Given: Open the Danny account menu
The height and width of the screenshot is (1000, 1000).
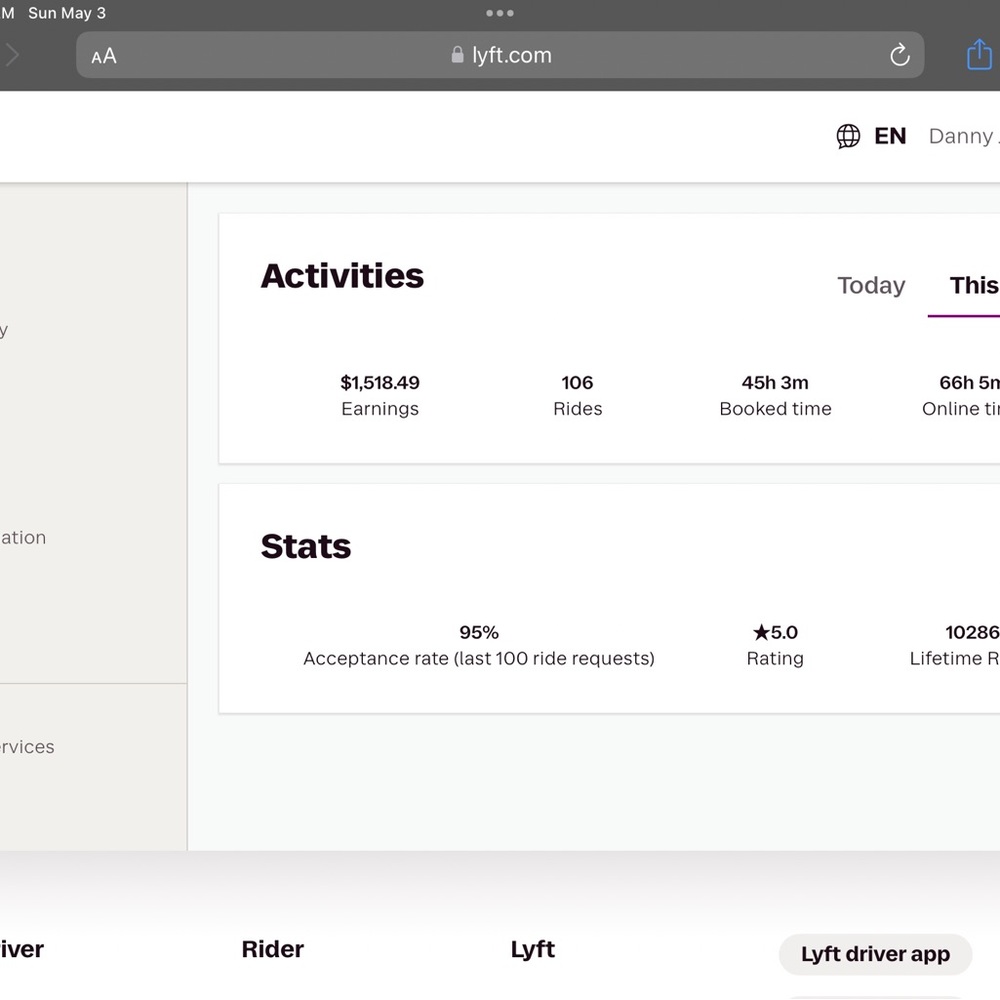Looking at the screenshot, I should coord(964,136).
